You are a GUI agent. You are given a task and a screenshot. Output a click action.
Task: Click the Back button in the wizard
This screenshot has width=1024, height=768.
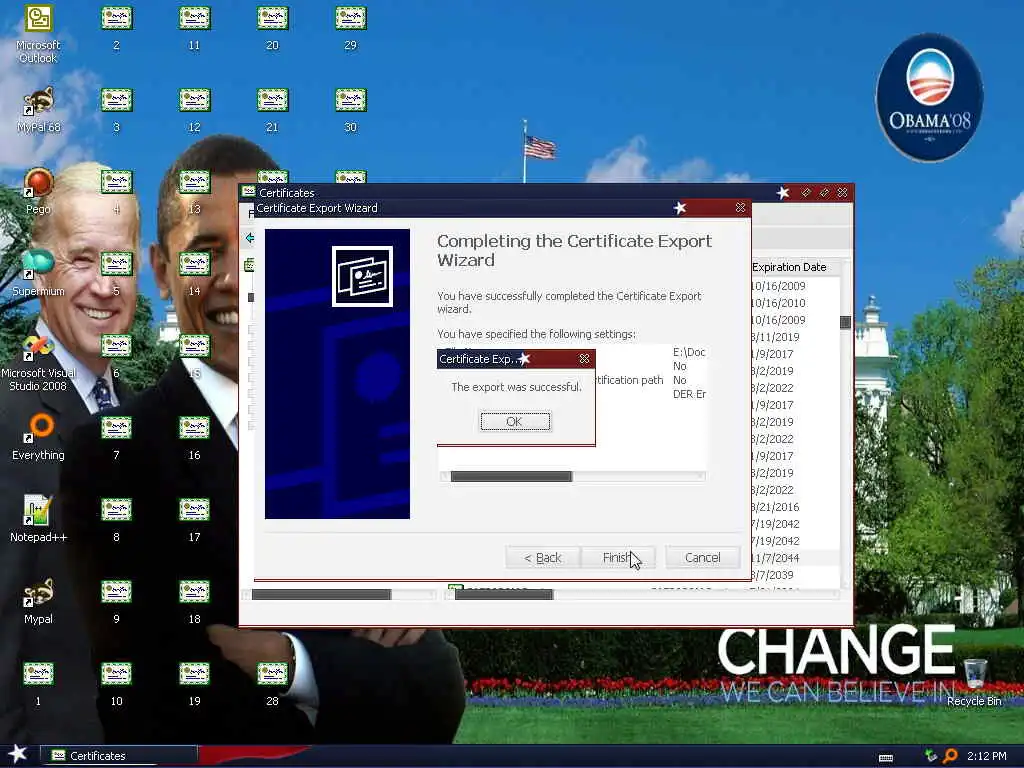(542, 558)
